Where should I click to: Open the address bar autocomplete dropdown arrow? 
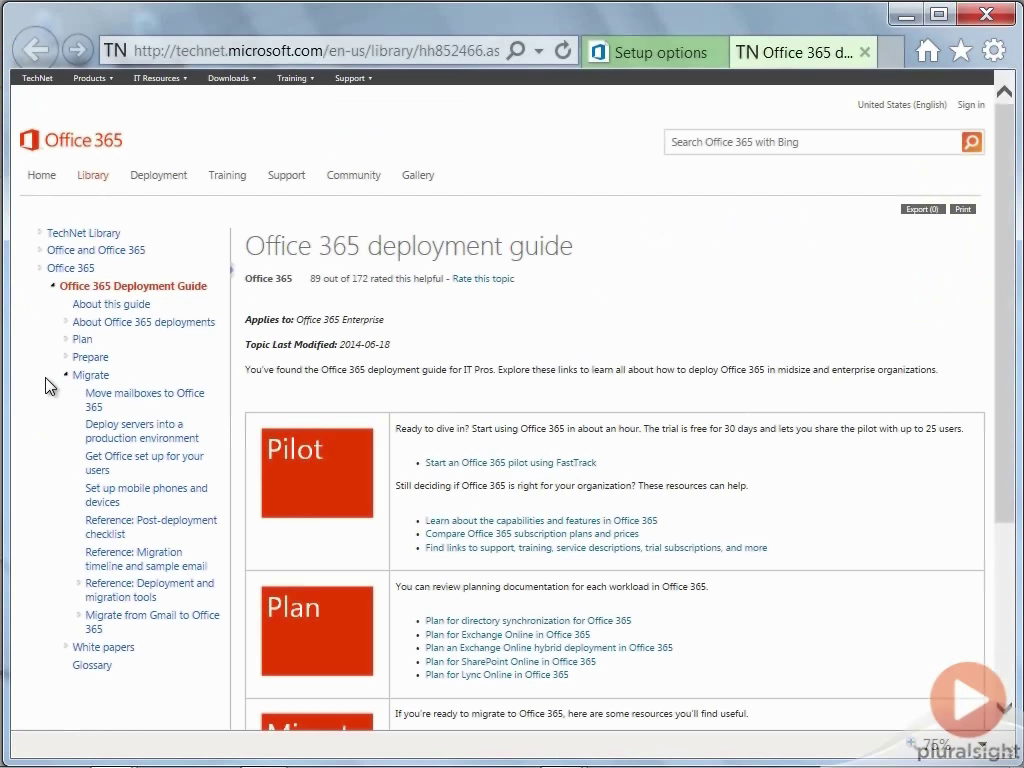pos(539,51)
